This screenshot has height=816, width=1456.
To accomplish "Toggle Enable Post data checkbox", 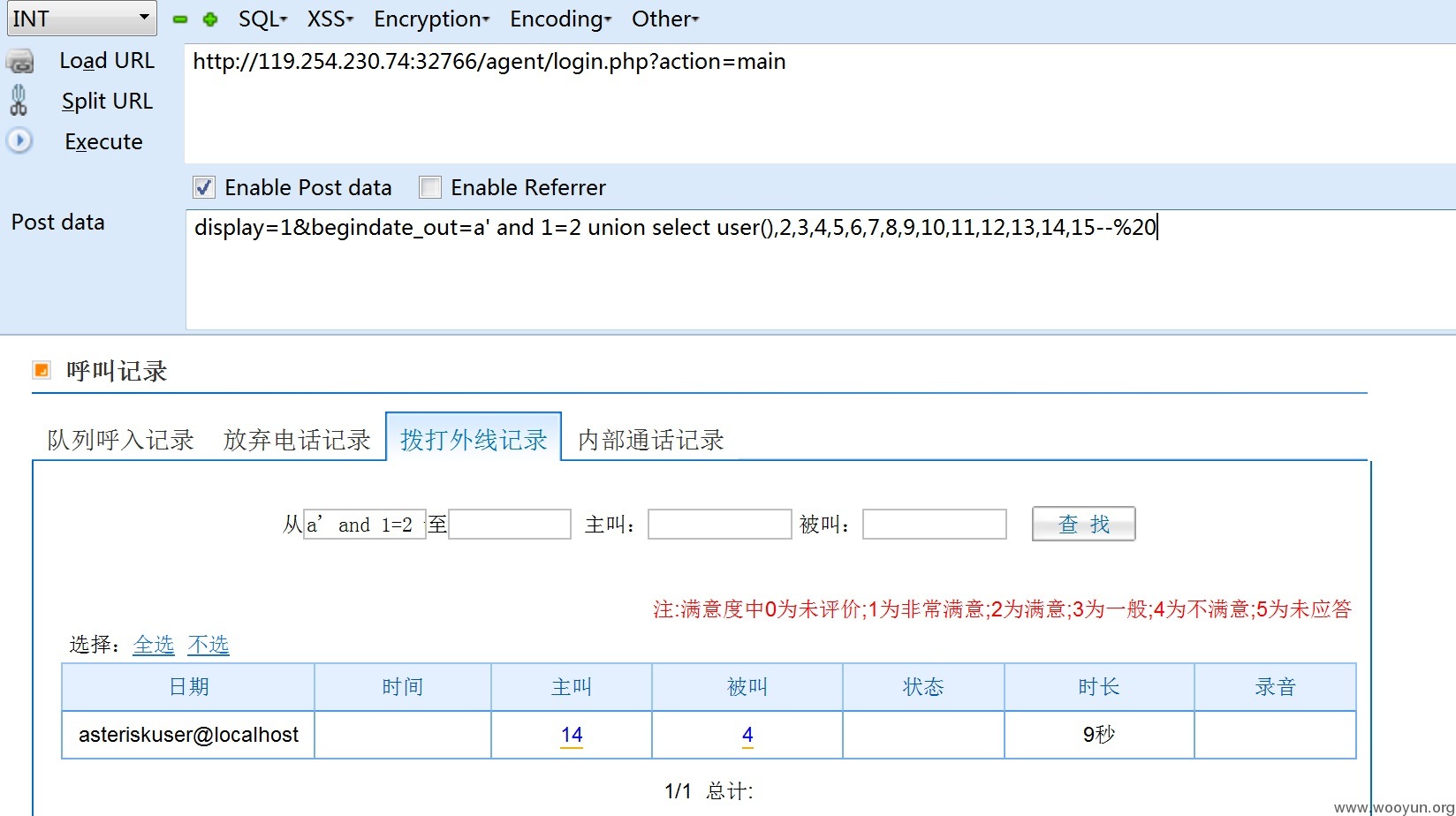I will [204, 187].
